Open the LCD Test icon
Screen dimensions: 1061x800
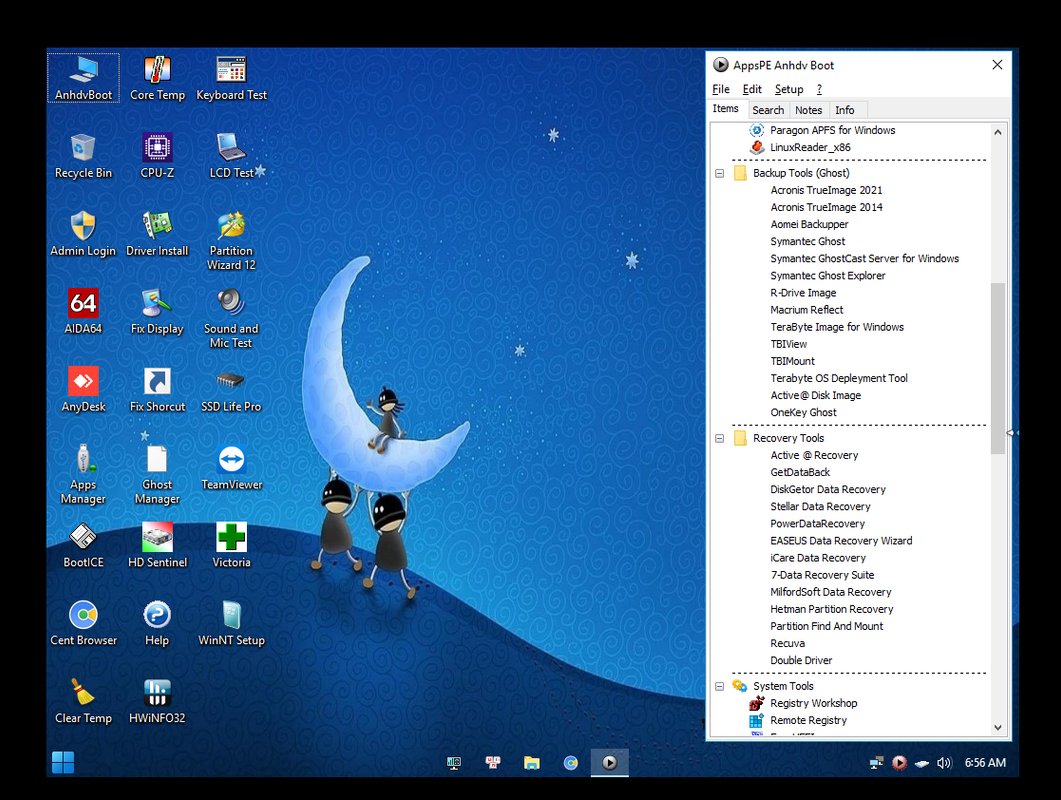pos(231,156)
